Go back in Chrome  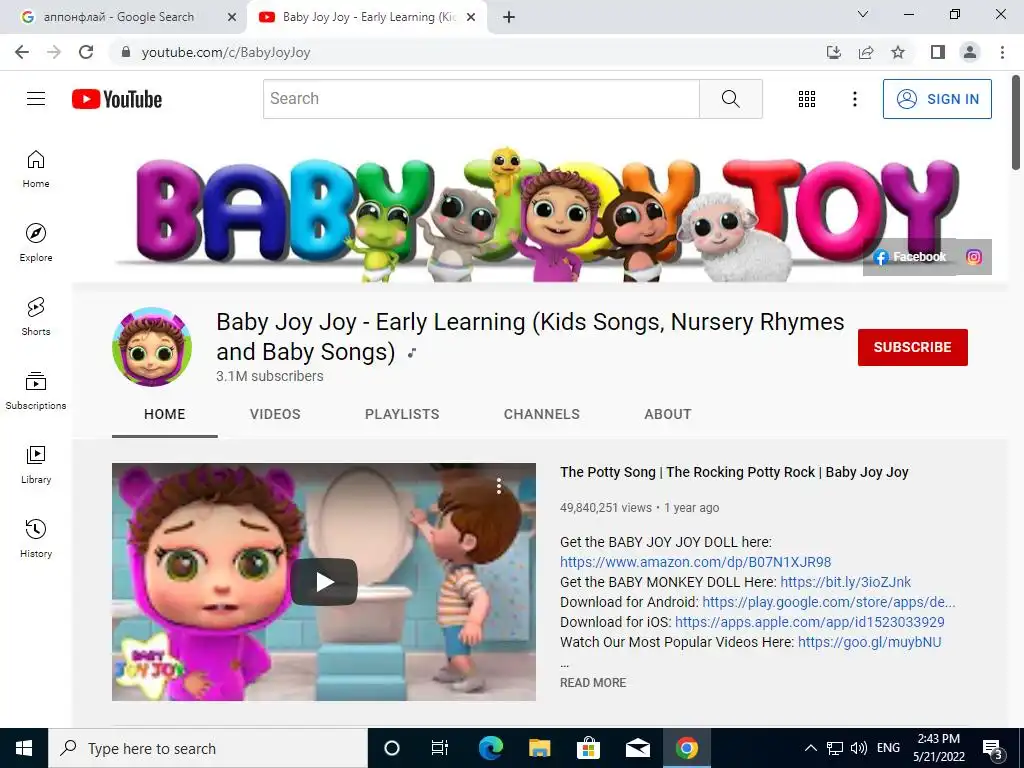[22, 52]
